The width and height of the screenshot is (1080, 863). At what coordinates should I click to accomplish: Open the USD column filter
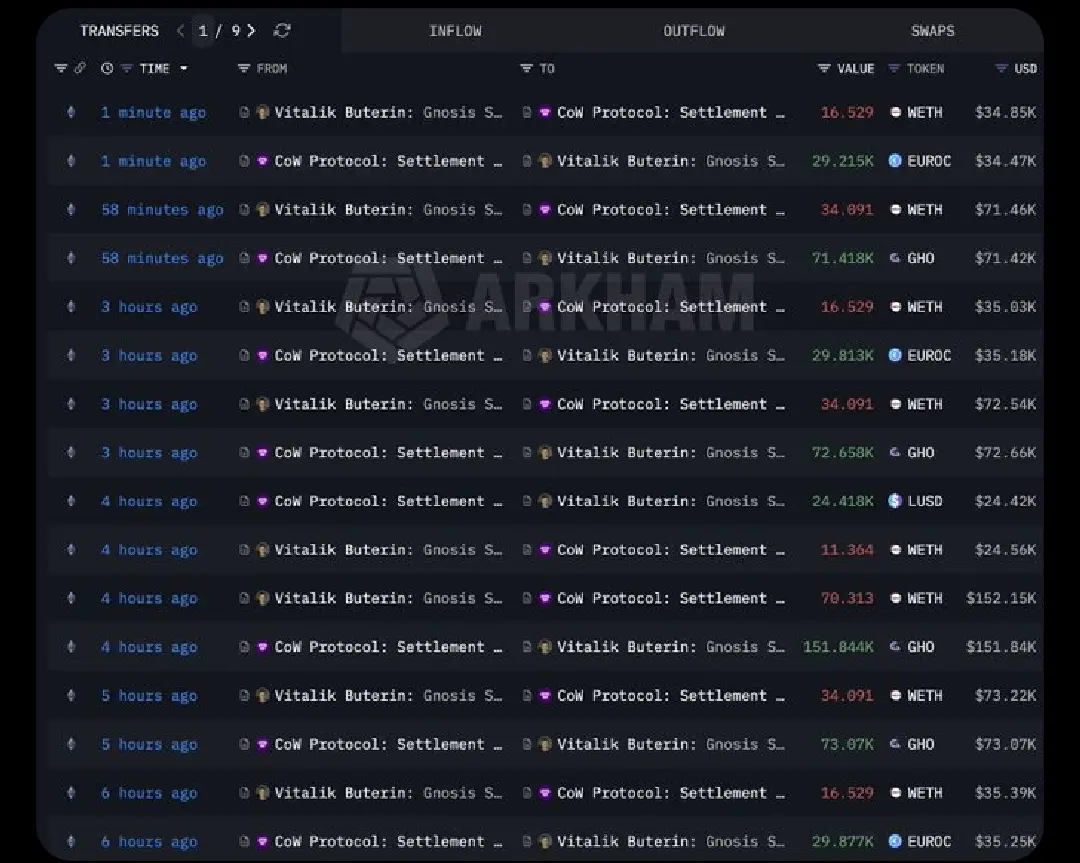click(1001, 69)
